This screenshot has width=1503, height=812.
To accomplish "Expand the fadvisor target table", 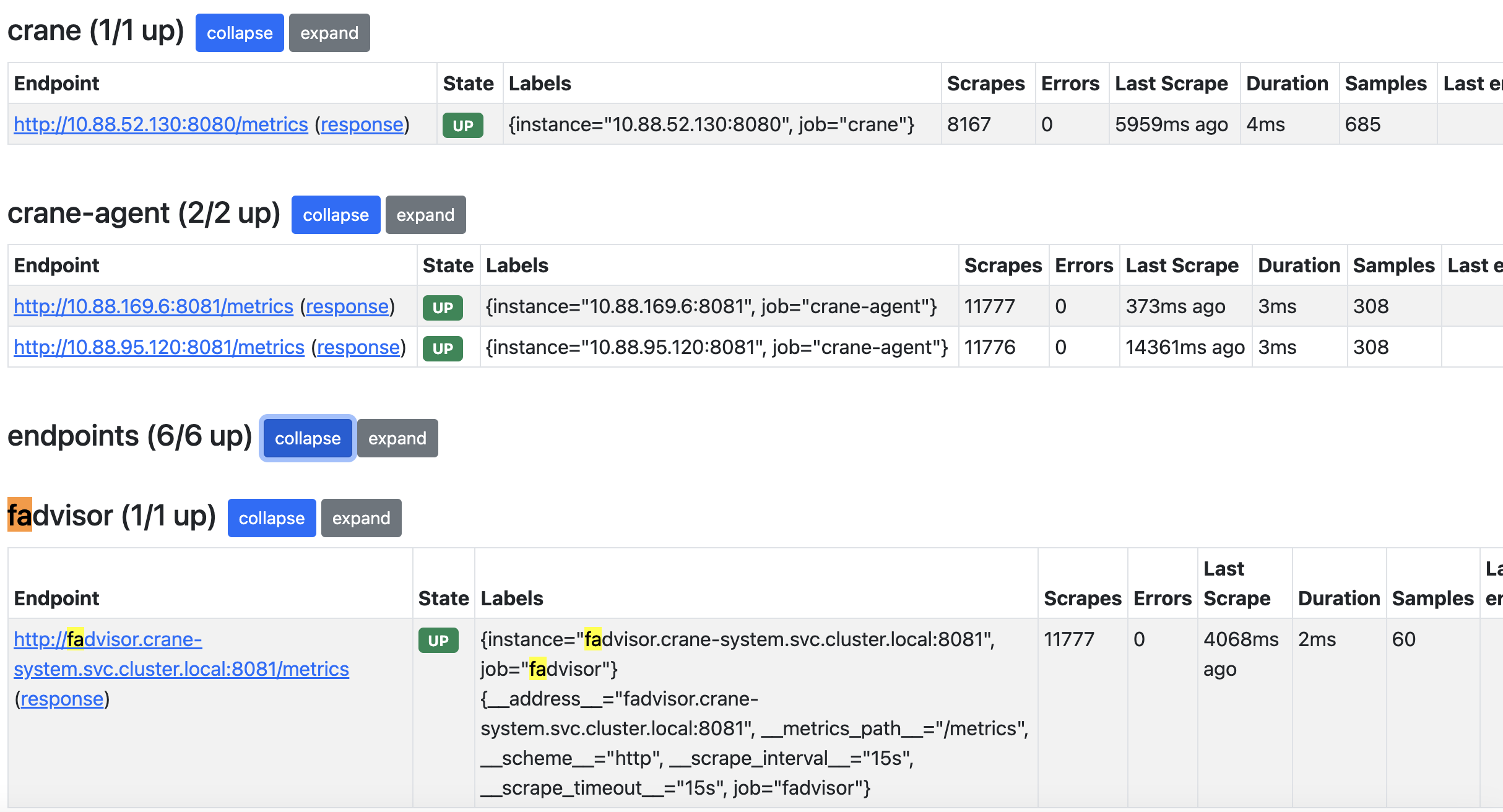I will coord(361,517).
